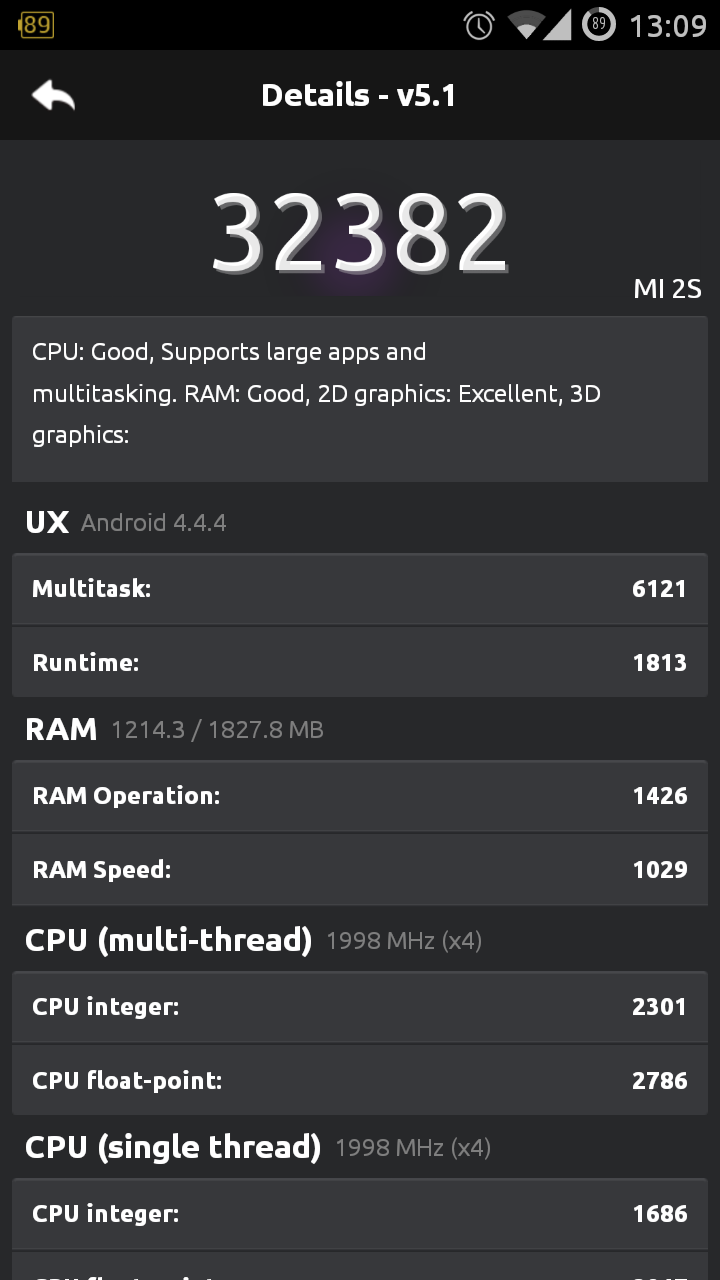Select the Runtime score row

pyautogui.click(x=360, y=662)
